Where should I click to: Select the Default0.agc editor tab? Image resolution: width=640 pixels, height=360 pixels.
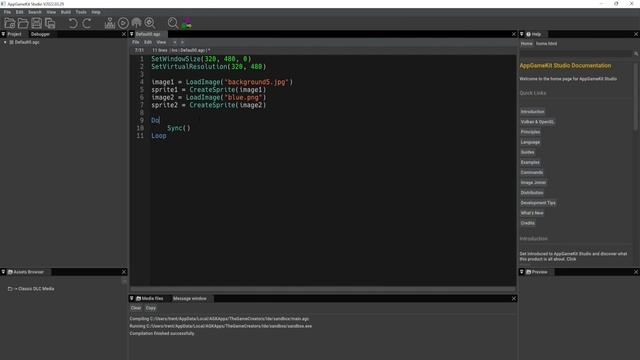coord(148,34)
